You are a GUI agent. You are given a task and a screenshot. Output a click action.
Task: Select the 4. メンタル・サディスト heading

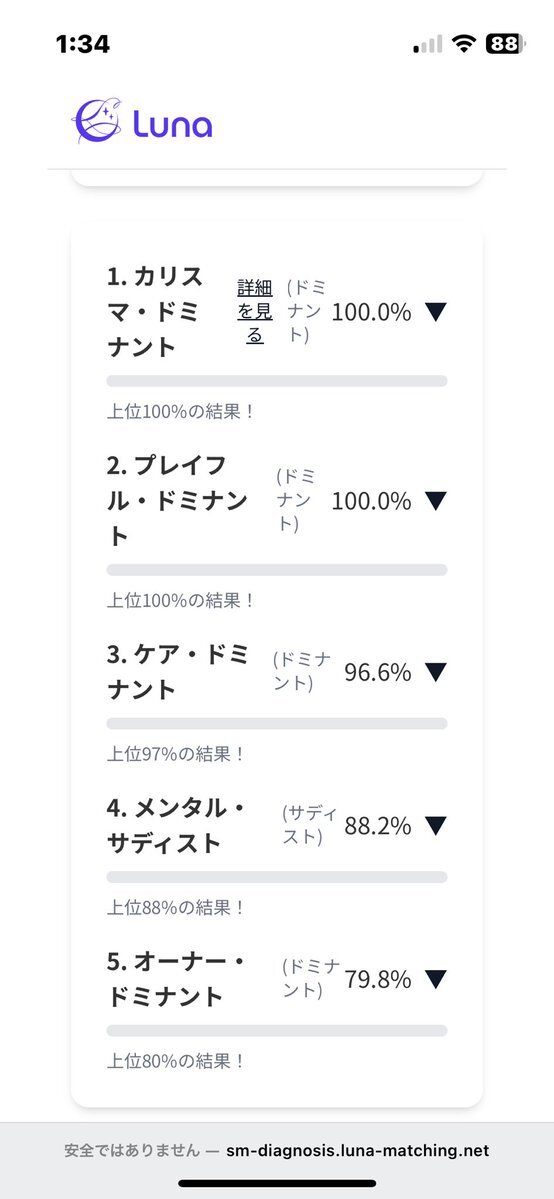pos(178,826)
